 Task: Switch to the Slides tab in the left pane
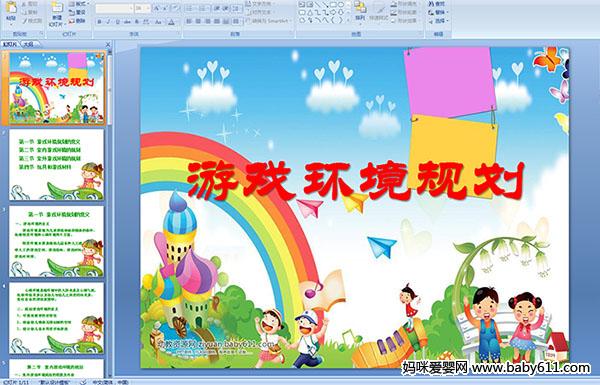pos(10,44)
